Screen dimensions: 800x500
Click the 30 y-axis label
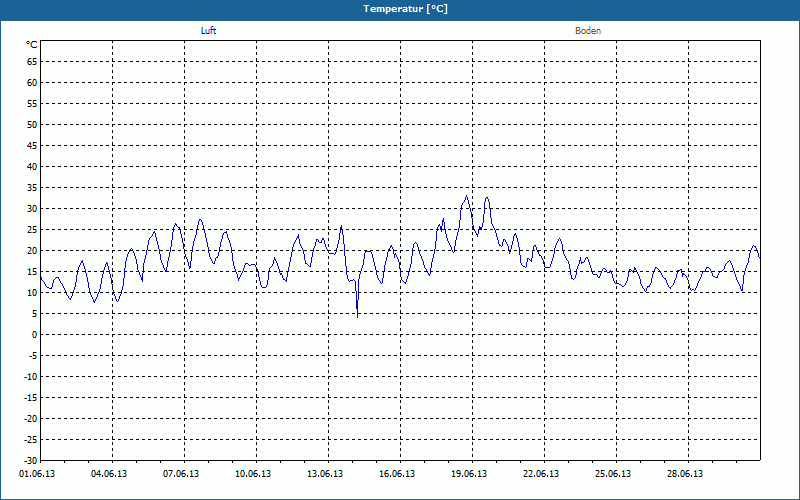pyautogui.click(x=32, y=209)
